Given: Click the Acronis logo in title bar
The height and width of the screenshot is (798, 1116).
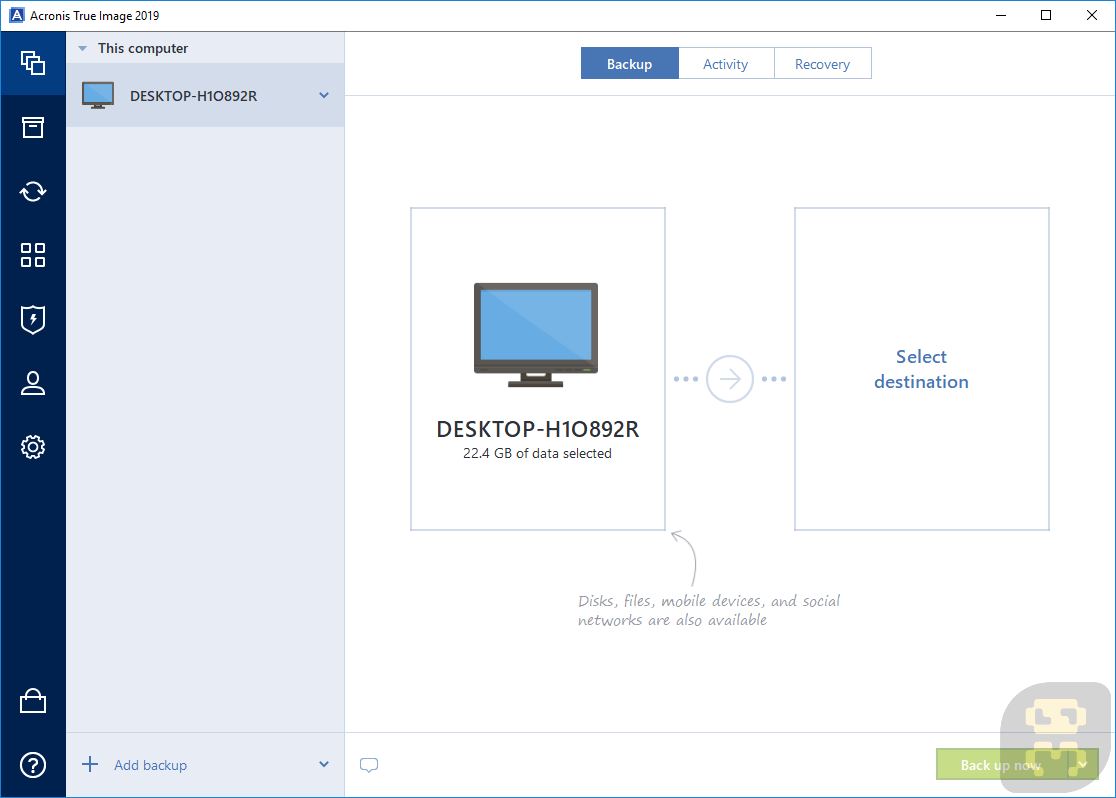Looking at the screenshot, I should pos(16,15).
